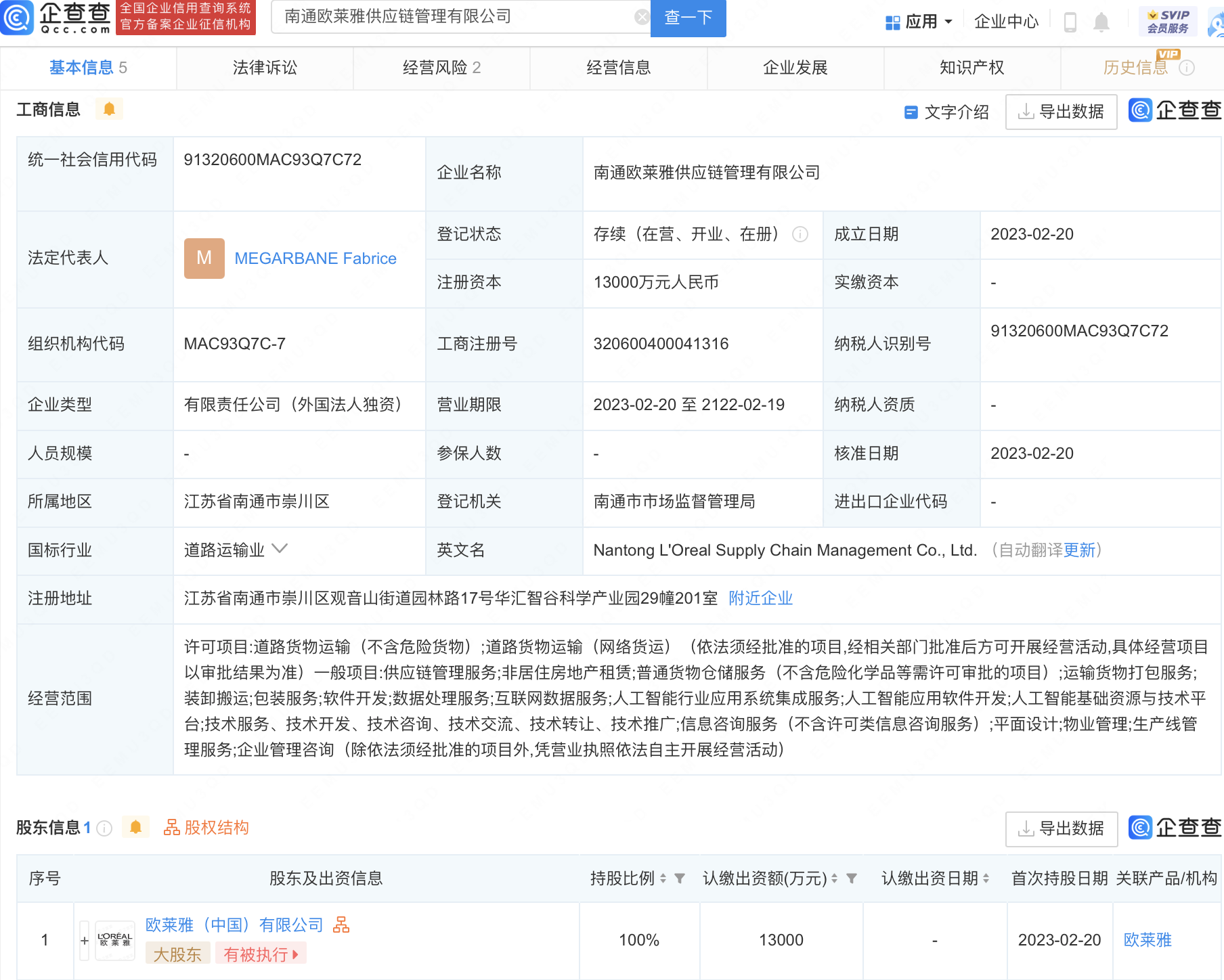Click the history info help icon

pos(1187,68)
